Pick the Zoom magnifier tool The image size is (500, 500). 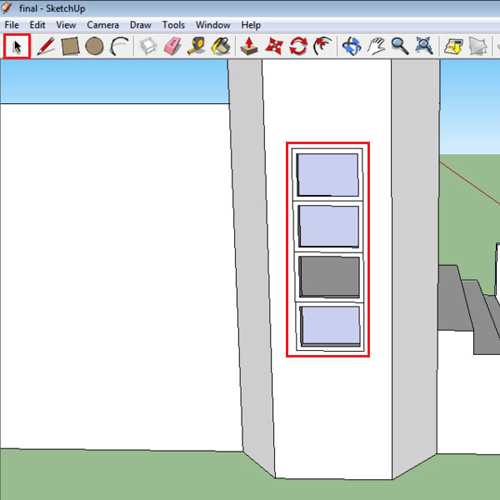click(400, 46)
